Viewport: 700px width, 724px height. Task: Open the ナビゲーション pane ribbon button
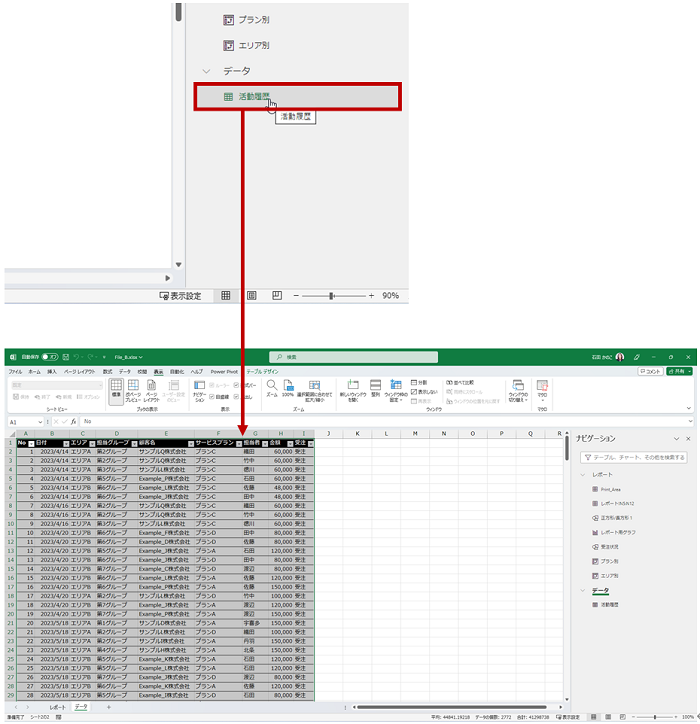pyautogui.click(x=198, y=390)
